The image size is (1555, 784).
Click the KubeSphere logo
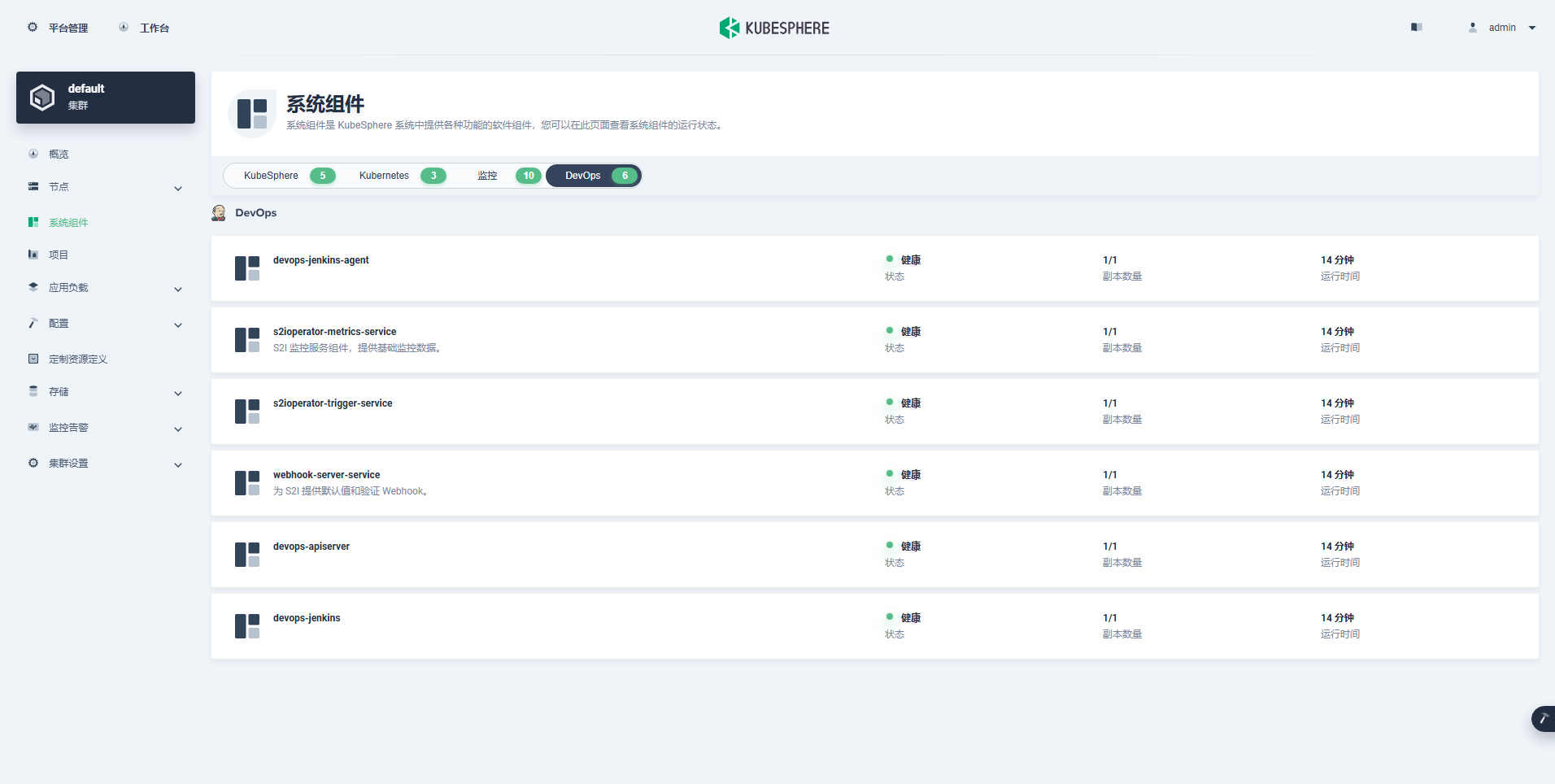pyautogui.click(x=774, y=28)
